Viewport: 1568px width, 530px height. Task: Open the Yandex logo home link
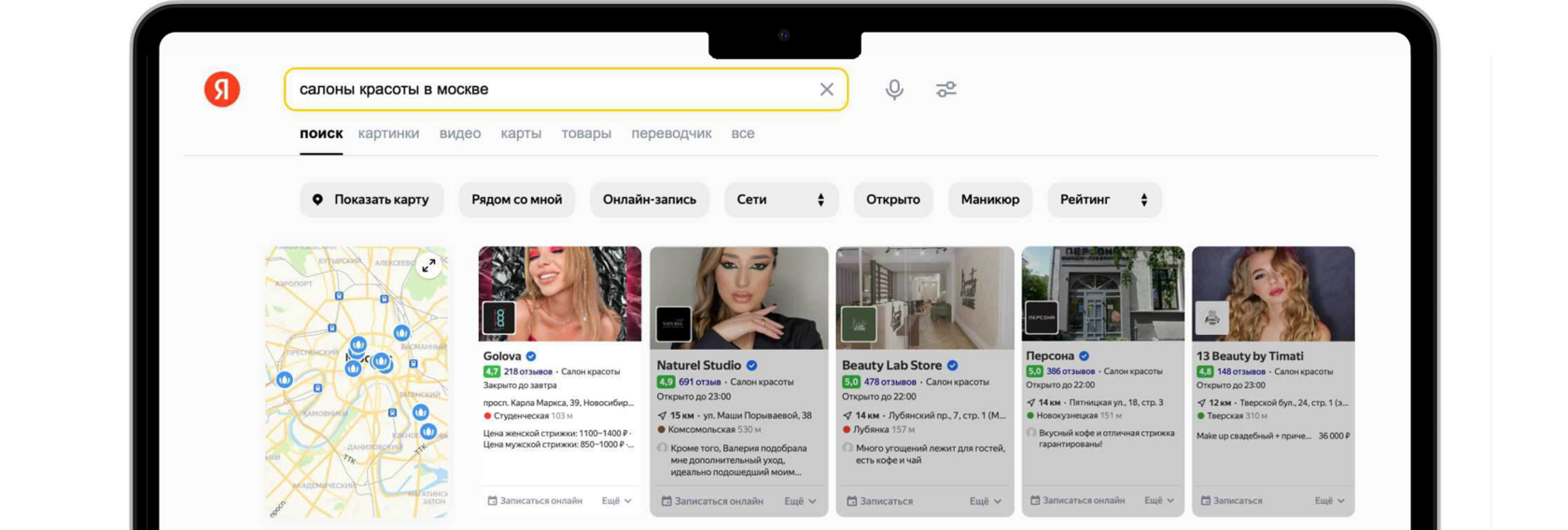pos(222,90)
